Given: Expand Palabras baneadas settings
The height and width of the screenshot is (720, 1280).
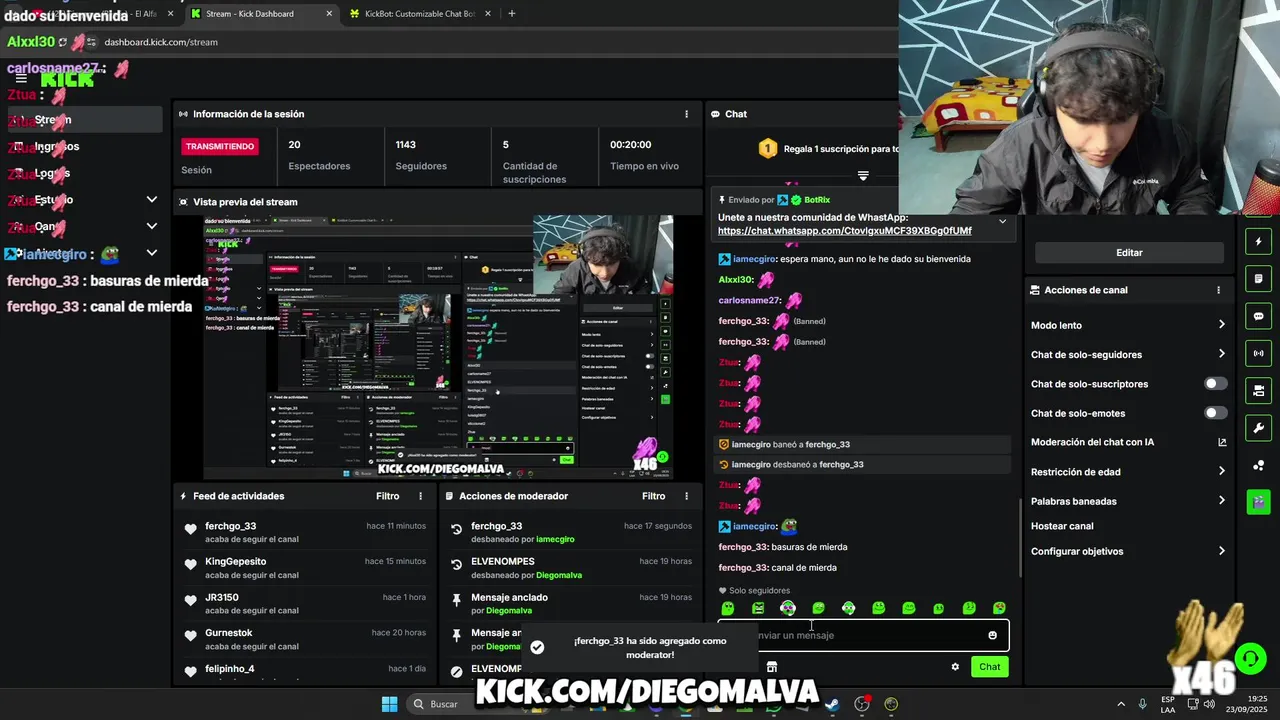Looking at the screenshot, I should point(1221,500).
